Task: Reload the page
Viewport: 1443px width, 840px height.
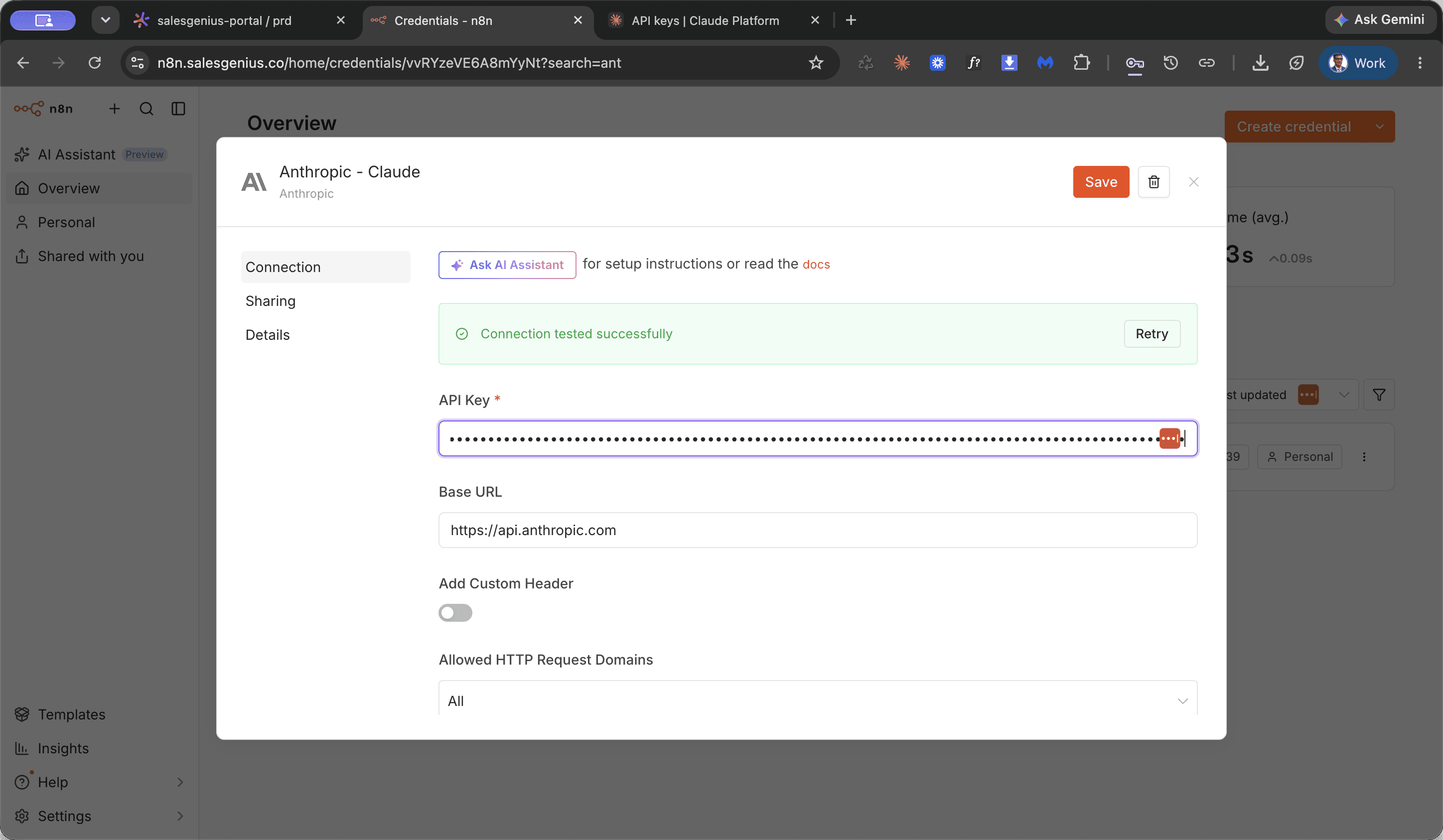Action: (x=95, y=62)
